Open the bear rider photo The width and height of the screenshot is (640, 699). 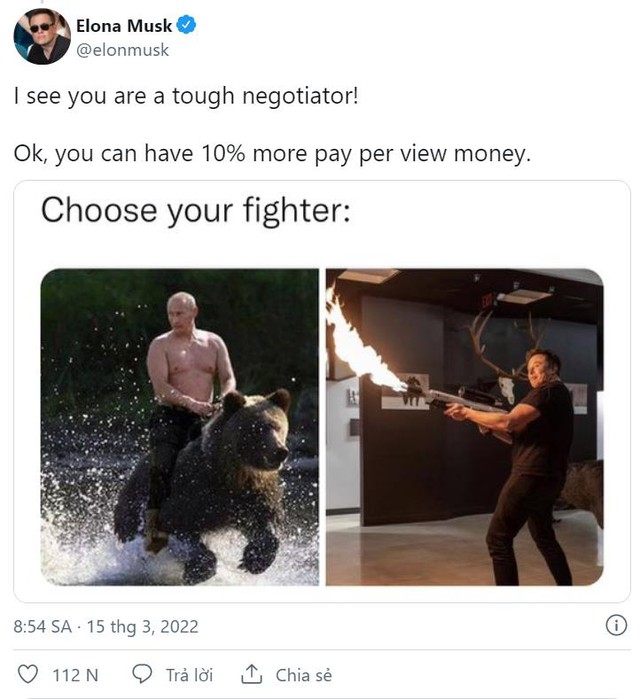[x=180, y=427]
